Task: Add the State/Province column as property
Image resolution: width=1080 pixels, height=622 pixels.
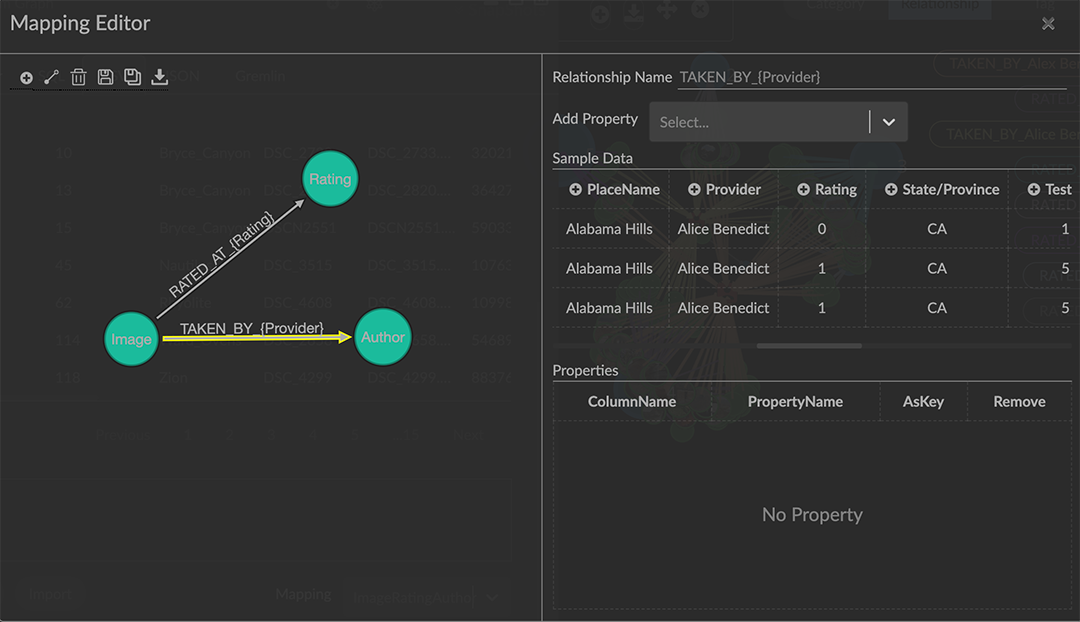Action: [x=891, y=190]
